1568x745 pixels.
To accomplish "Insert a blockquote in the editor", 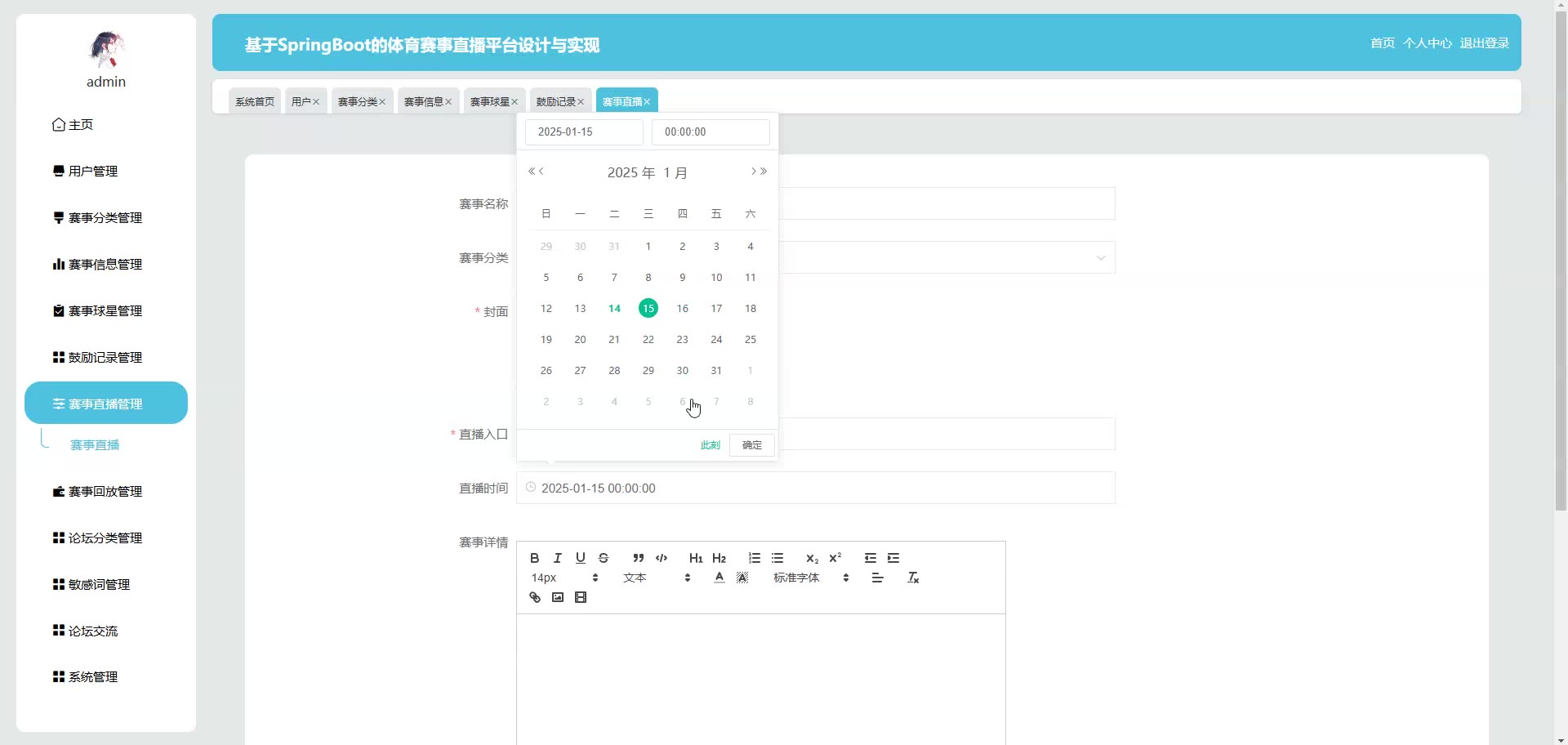I will coord(638,558).
